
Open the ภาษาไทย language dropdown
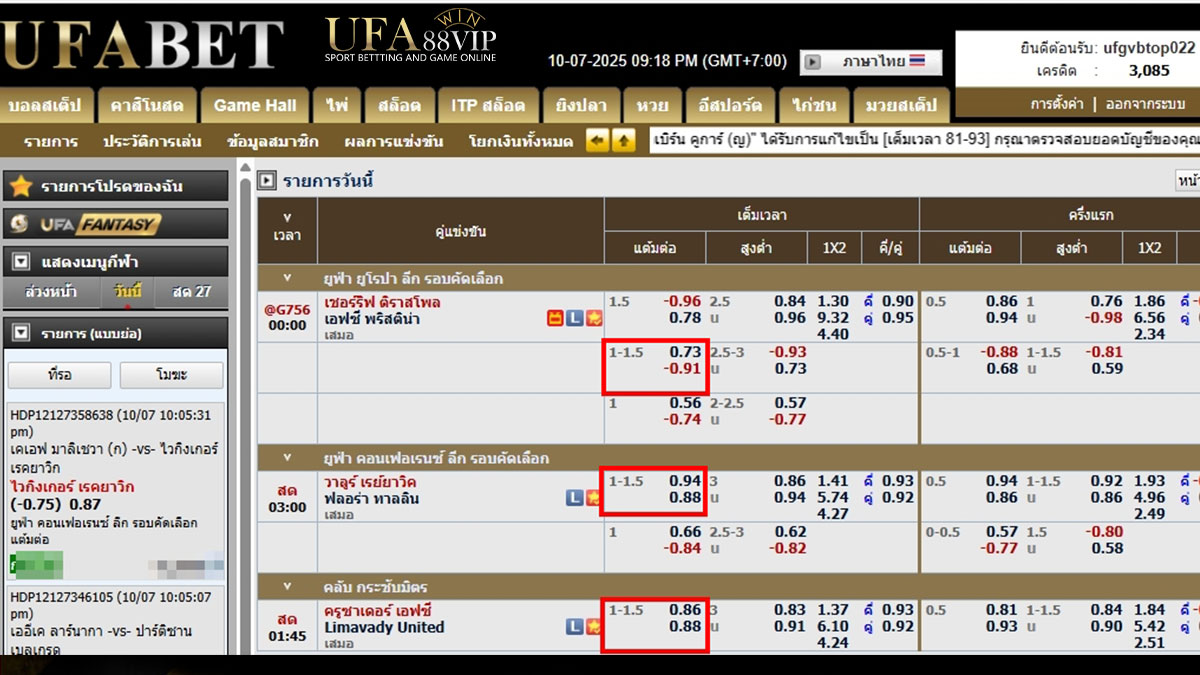click(871, 62)
